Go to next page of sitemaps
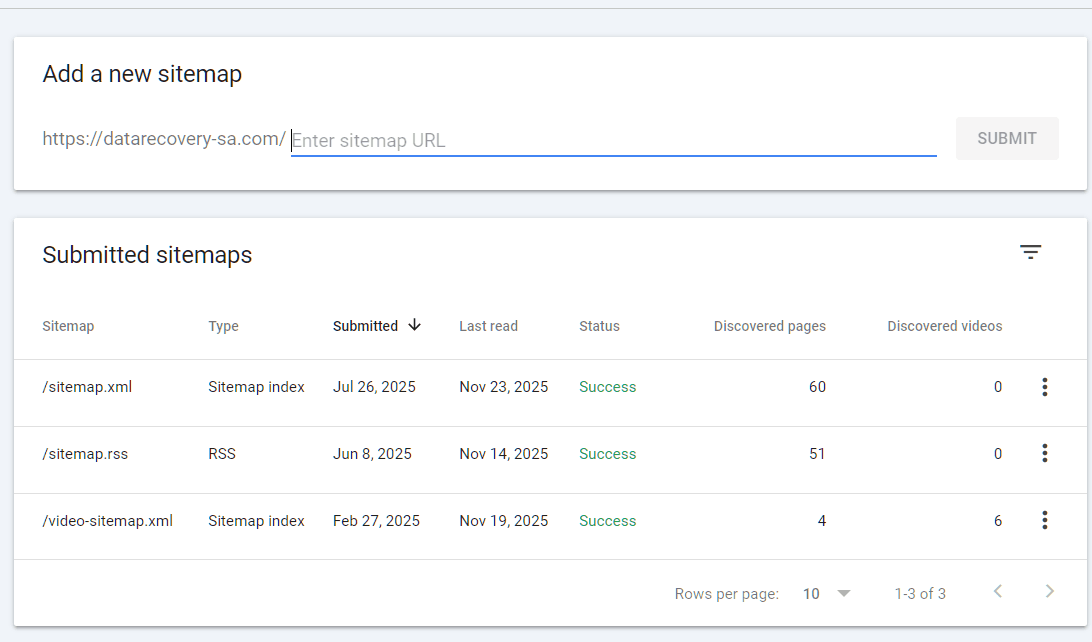Image resolution: width=1092 pixels, height=642 pixels. coord(1049,592)
